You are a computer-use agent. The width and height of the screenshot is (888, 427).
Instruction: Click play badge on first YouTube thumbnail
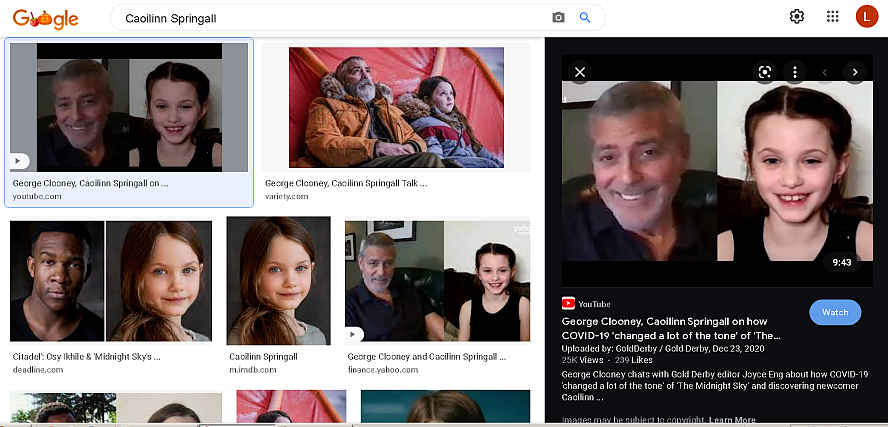click(19, 161)
